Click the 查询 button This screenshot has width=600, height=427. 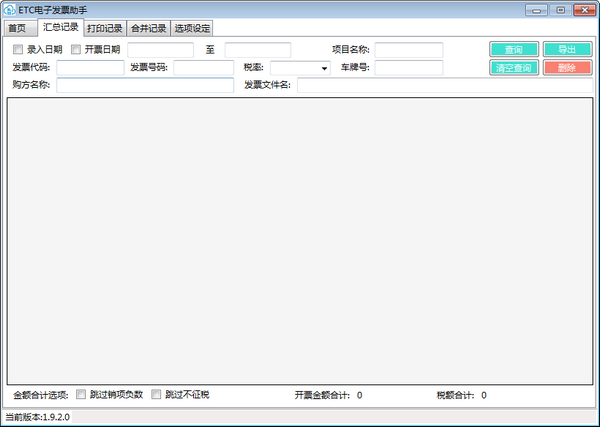[514, 49]
